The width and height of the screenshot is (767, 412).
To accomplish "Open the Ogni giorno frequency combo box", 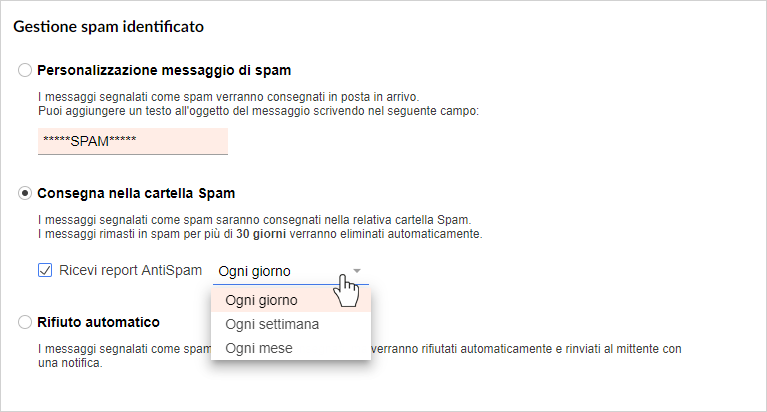I will pyautogui.click(x=291, y=271).
